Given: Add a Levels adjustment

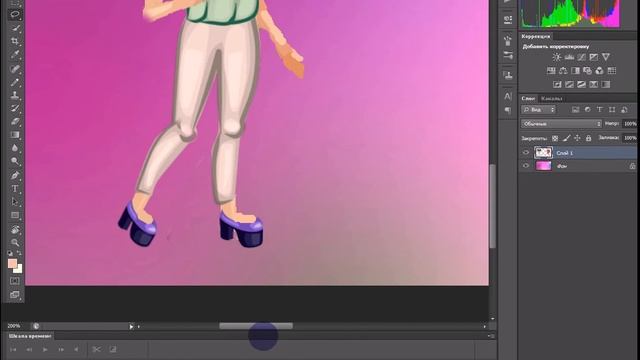Looking at the screenshot, I should pos(569,57).
